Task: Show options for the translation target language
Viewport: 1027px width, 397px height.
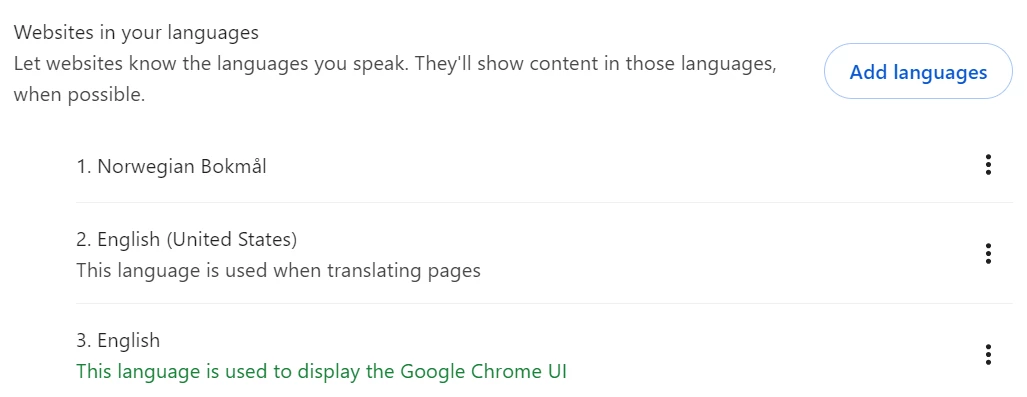Action: pos(988,254)
